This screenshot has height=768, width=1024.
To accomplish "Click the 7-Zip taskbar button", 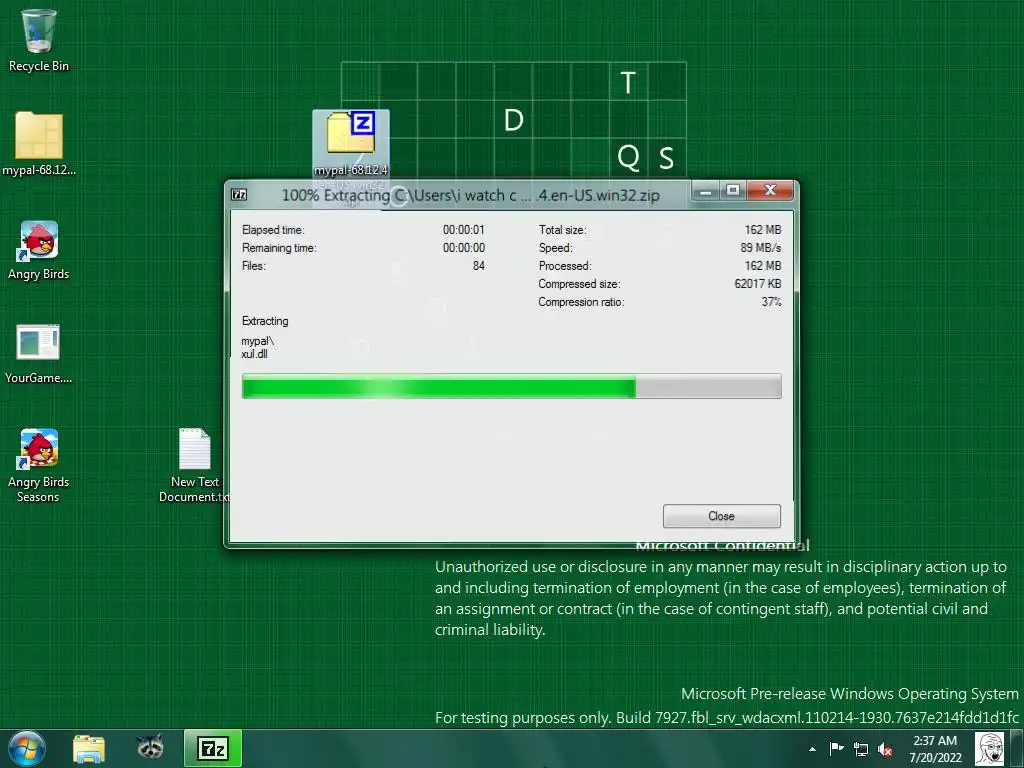I will tap(213, 748).
